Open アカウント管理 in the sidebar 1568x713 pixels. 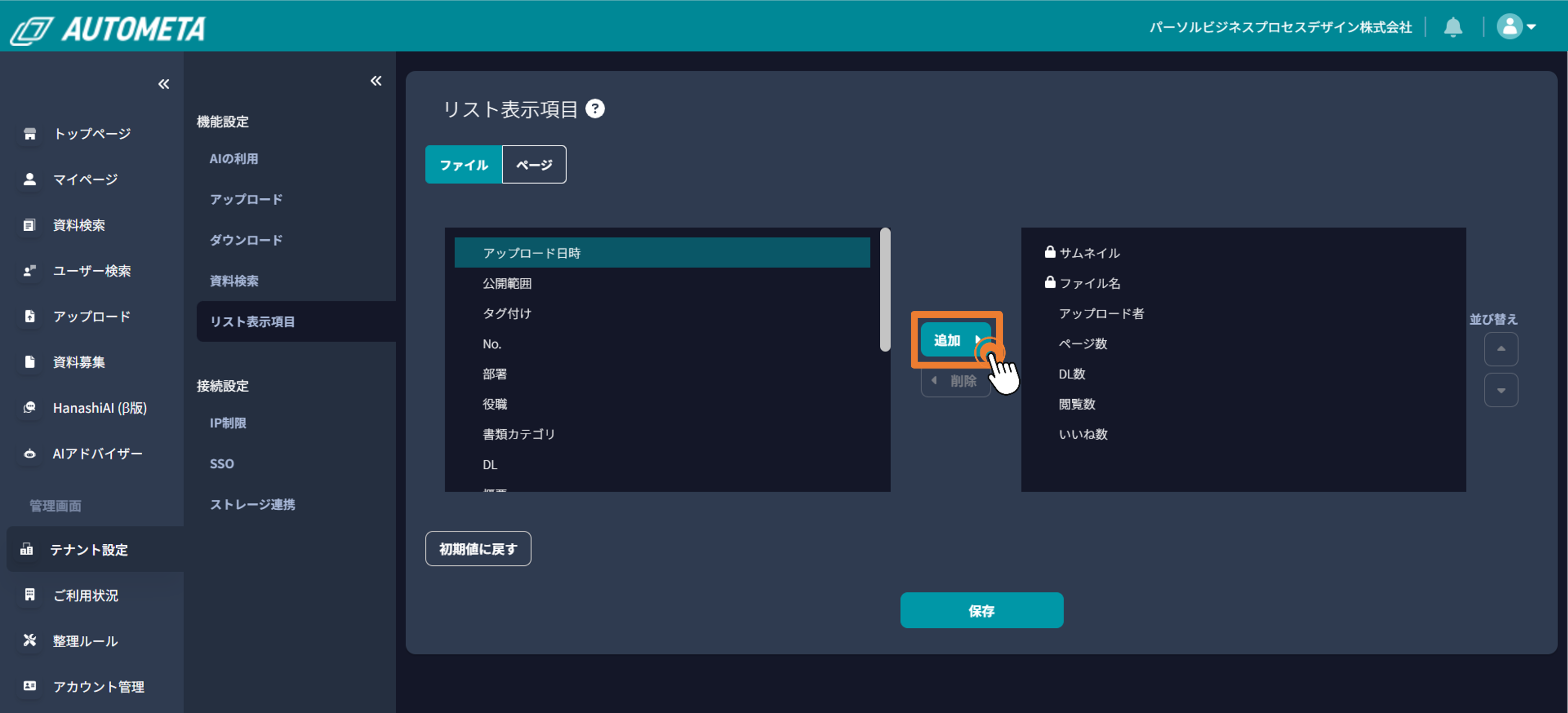click(x=98, y=686)
